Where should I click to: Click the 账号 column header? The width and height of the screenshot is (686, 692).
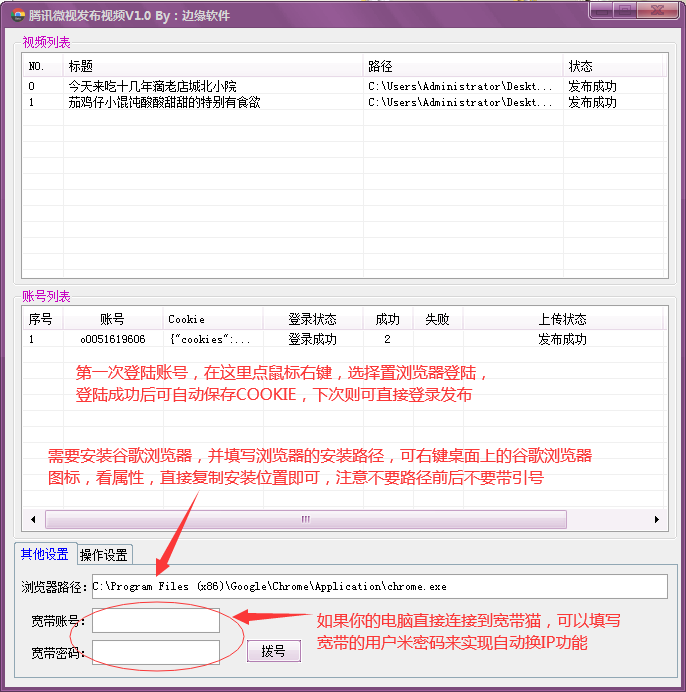coord(113,319)
